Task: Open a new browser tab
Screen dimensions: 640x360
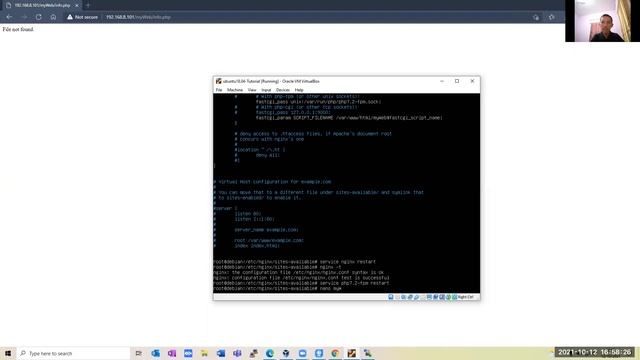Action: tap(88, 5)
